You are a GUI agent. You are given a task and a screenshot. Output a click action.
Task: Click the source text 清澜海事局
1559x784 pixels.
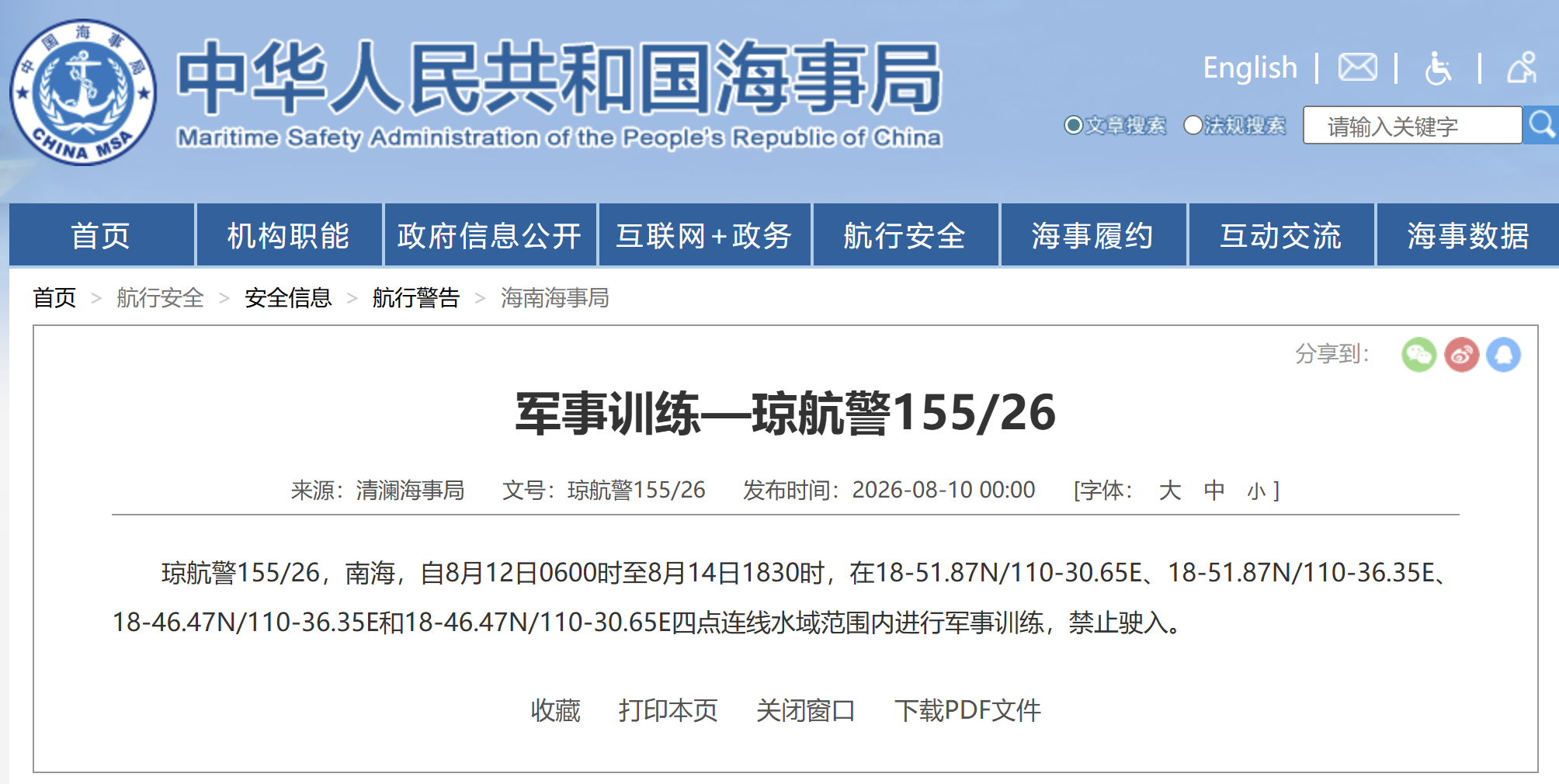pyautogui.click(x=410, y=490)
